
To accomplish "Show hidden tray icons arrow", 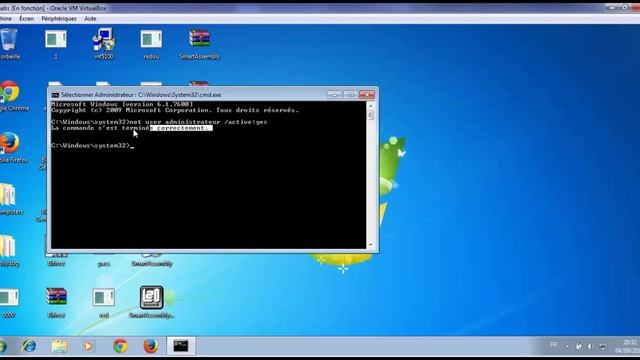I will click(x=567, y=347).
